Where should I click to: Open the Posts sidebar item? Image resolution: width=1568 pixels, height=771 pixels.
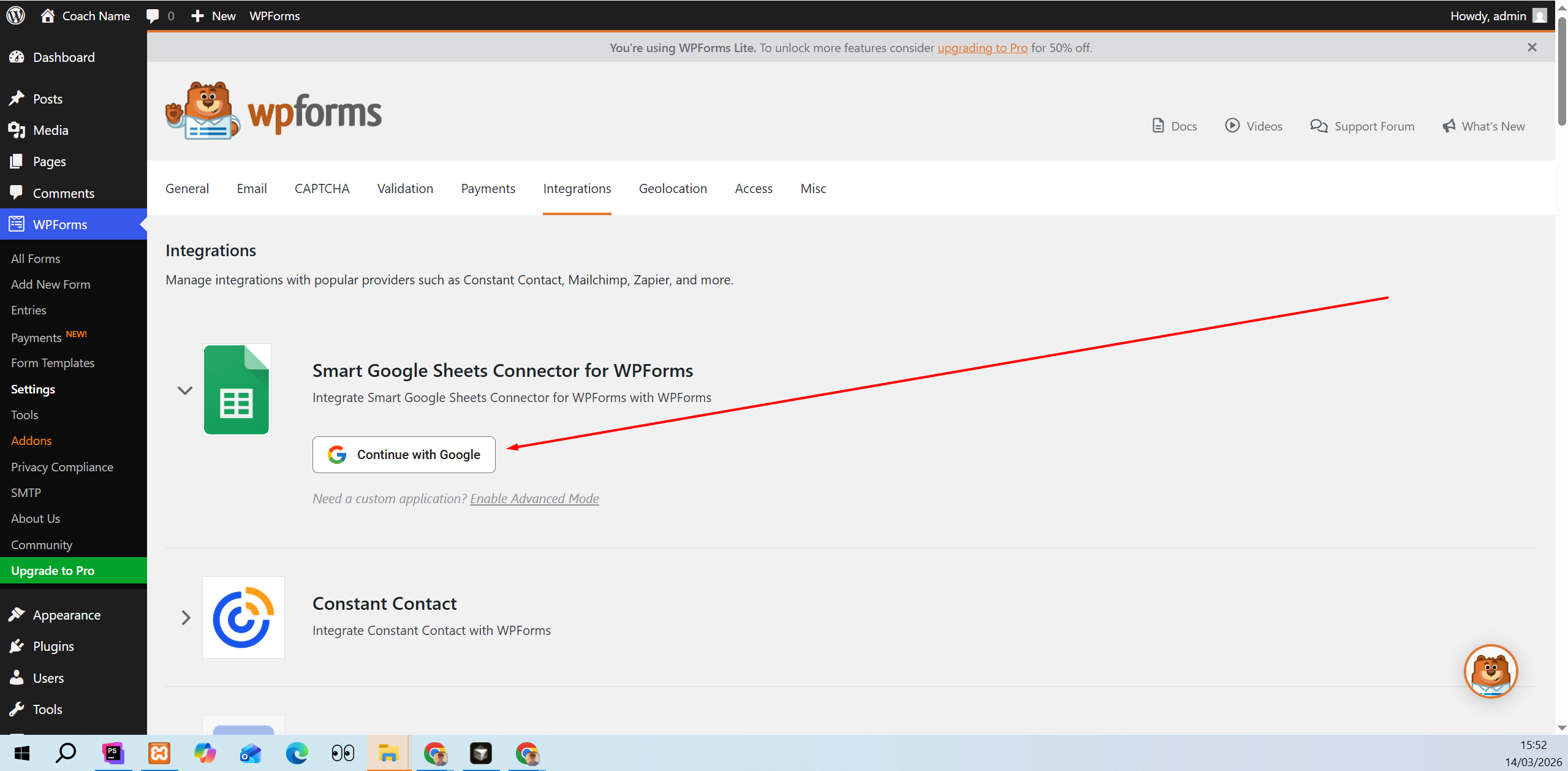tap(74, 99)
